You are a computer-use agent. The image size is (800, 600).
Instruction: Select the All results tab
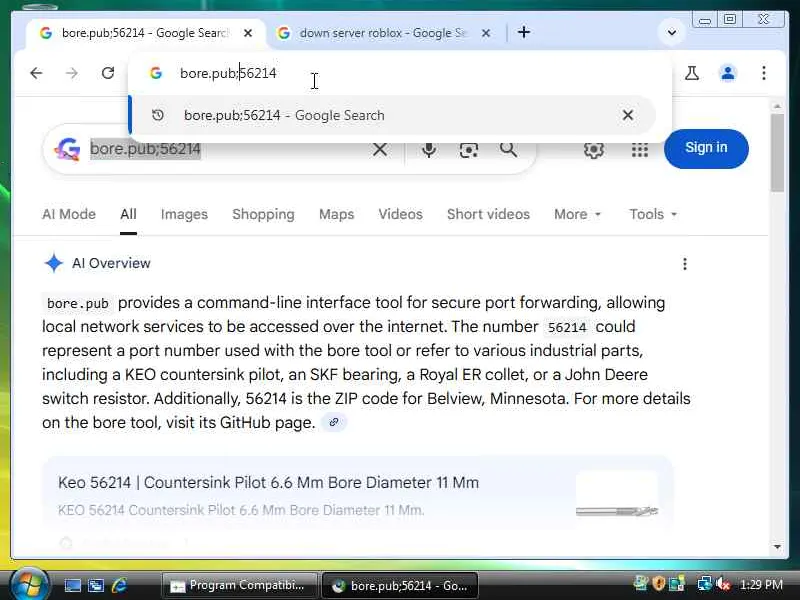(x=128, y=214)
